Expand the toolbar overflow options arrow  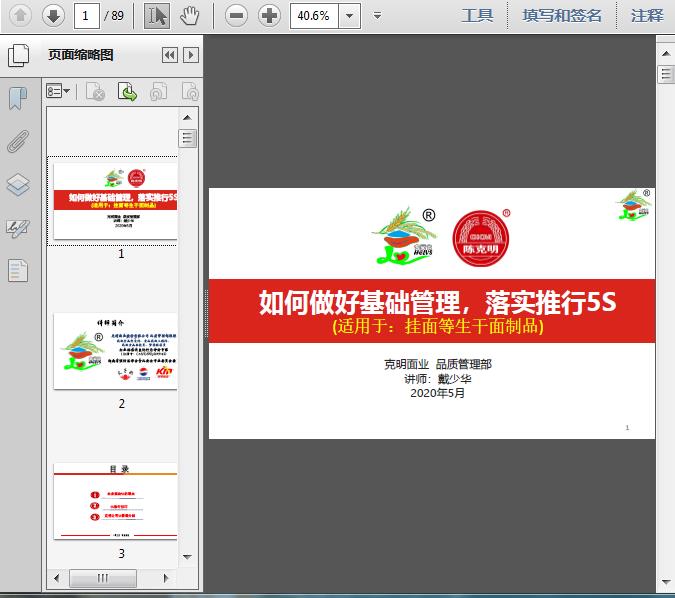coord(378,16)
